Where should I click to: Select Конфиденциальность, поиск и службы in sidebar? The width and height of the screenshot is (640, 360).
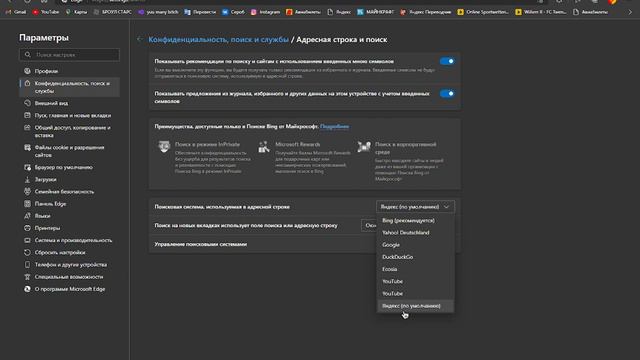(x=69, y=87)
